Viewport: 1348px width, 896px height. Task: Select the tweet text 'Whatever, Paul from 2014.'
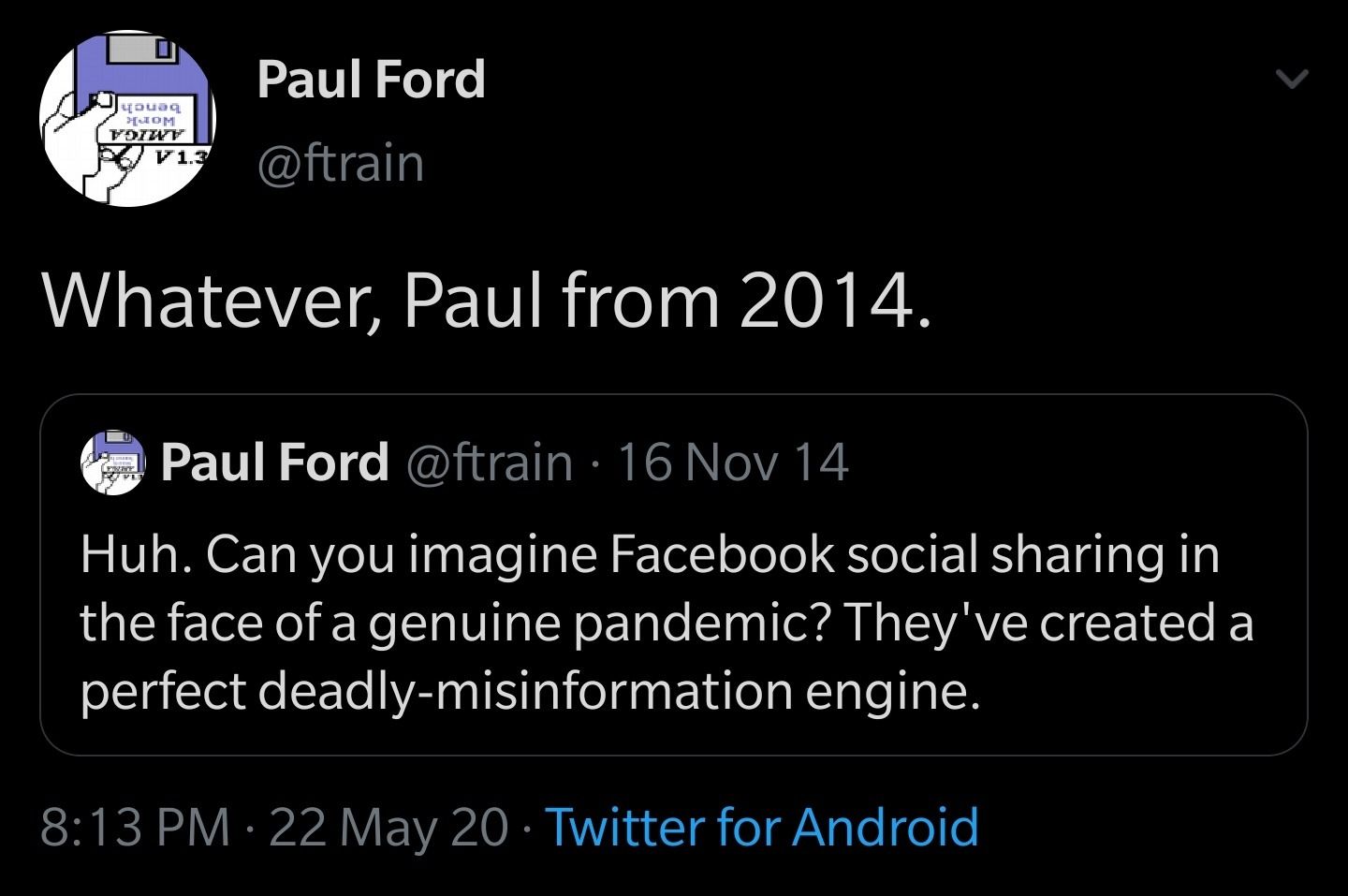487,300
